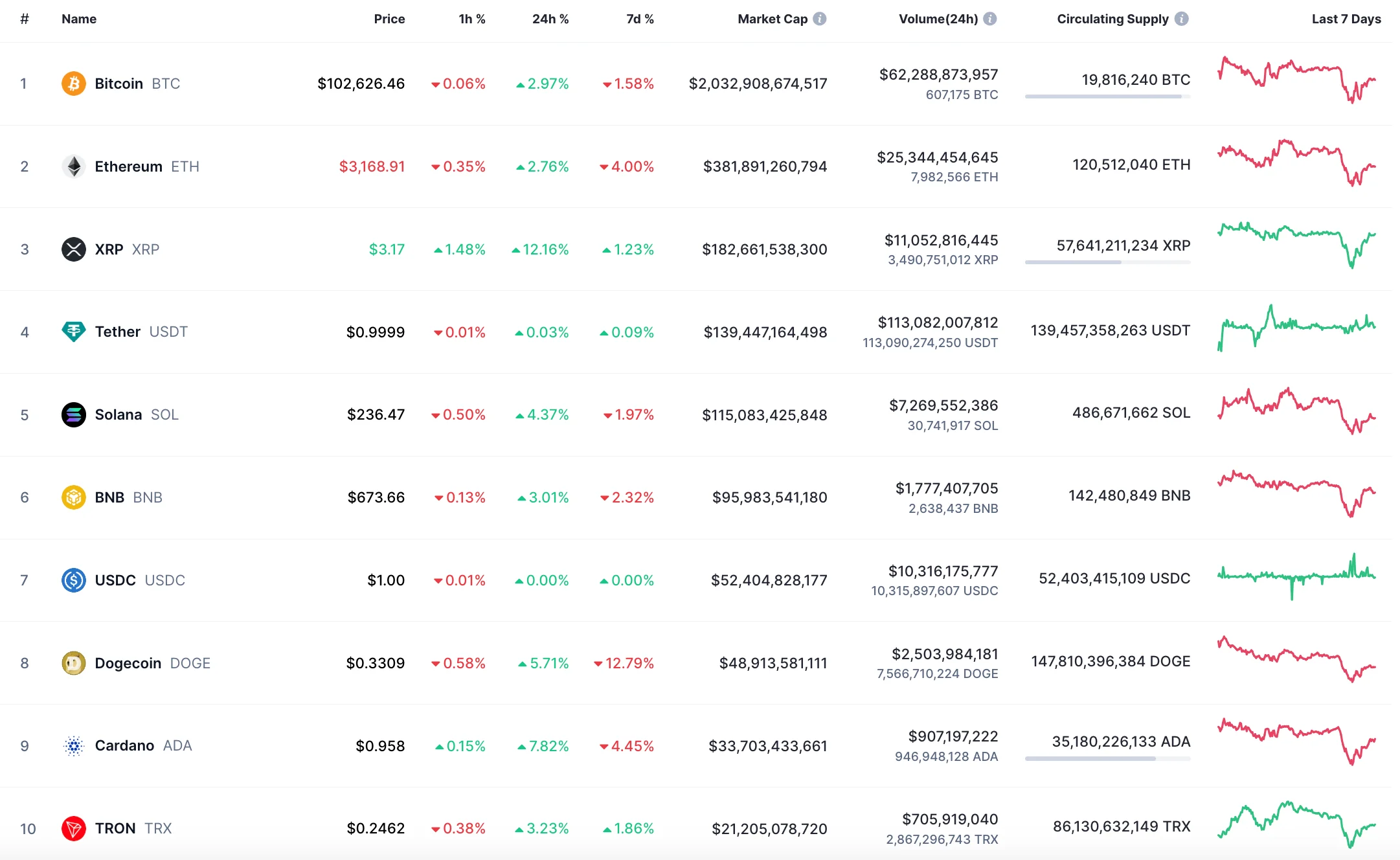Click the Tether logo icon

[73, 332]
